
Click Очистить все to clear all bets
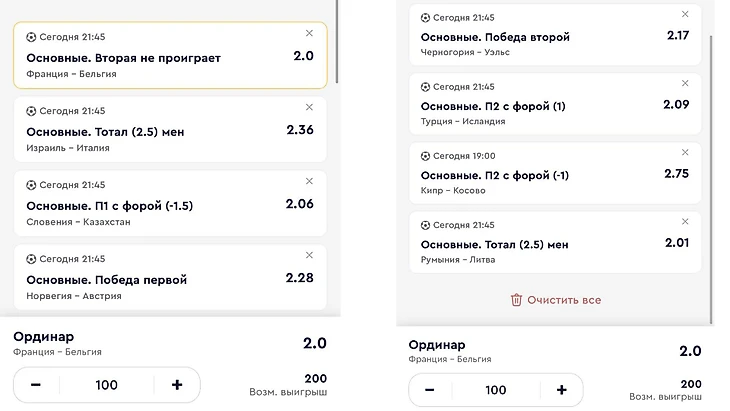click(563, 299)
